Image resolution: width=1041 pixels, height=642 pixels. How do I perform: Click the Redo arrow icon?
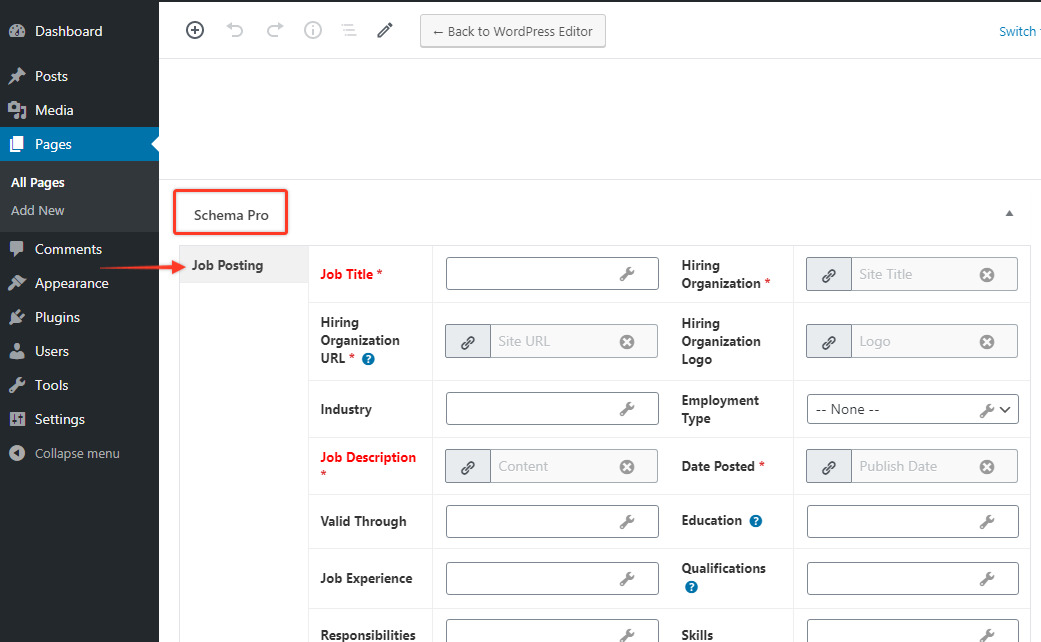tap(274, 30)
